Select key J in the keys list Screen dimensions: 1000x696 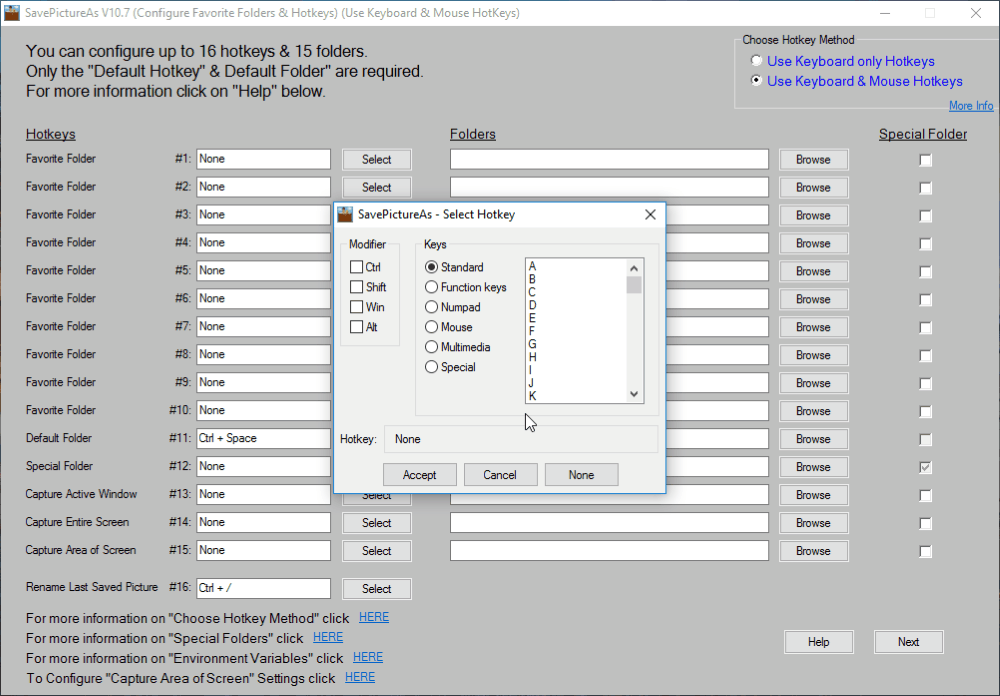pos(531,382)
